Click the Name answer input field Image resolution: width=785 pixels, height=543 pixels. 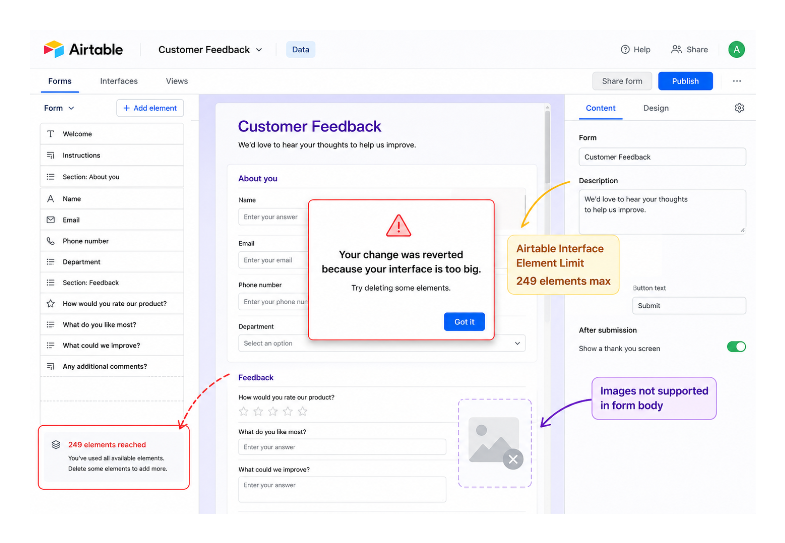click(273, 217)
